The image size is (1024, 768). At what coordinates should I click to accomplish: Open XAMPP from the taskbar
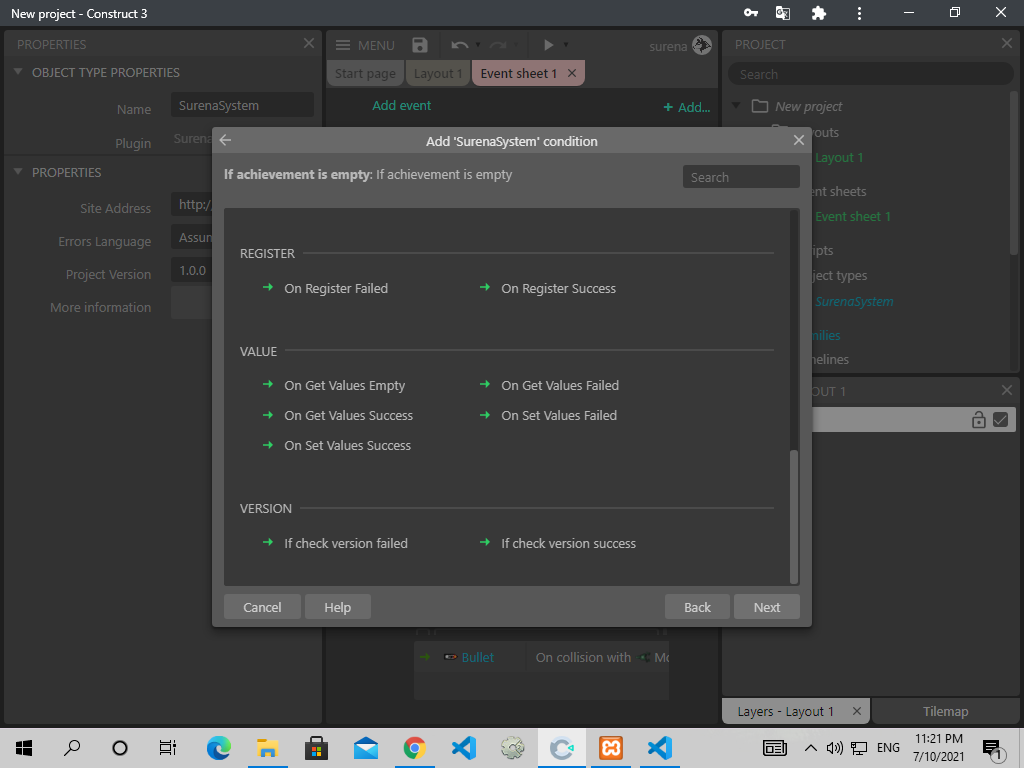coord(611,748)
